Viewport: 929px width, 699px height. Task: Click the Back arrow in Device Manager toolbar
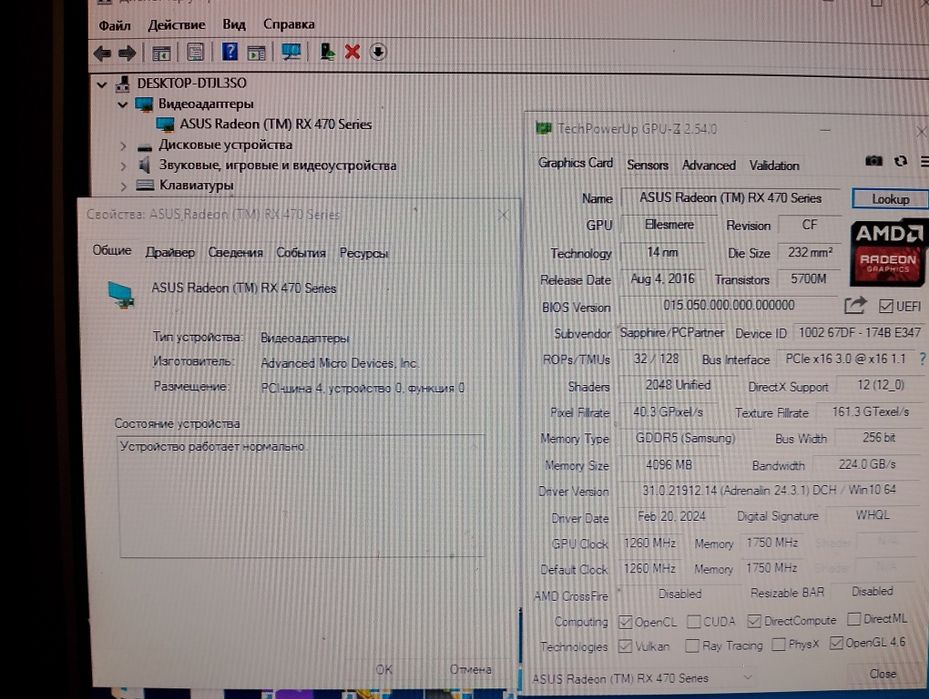pos(102,54)
